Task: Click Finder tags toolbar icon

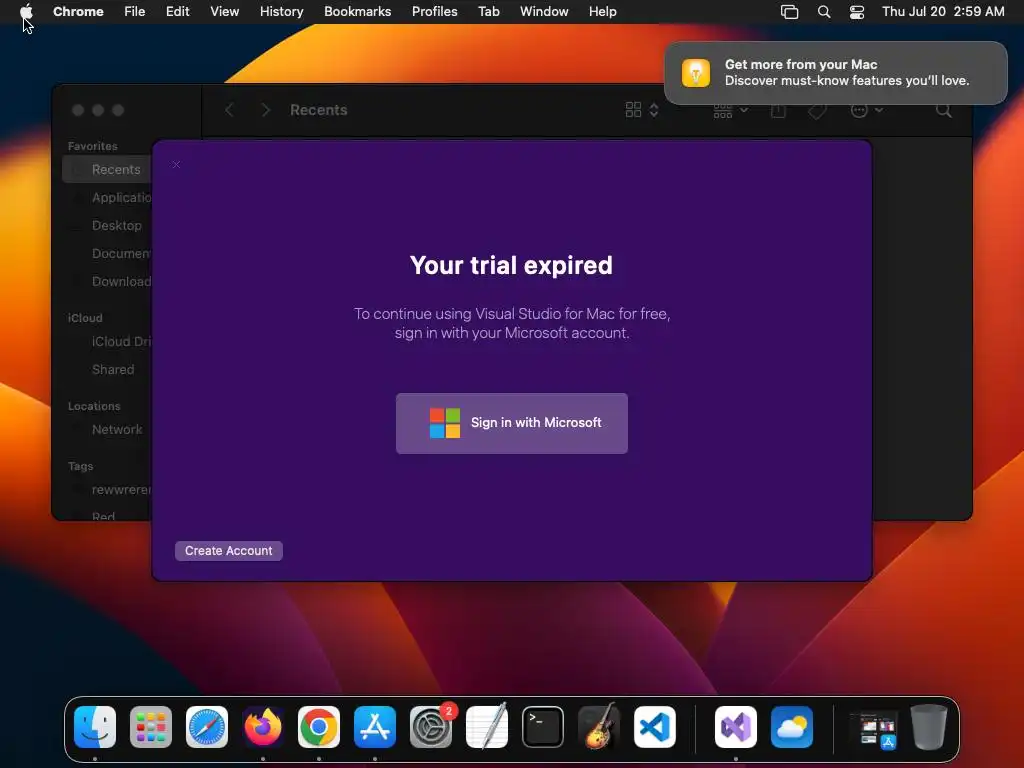Action: pos(817,110)
